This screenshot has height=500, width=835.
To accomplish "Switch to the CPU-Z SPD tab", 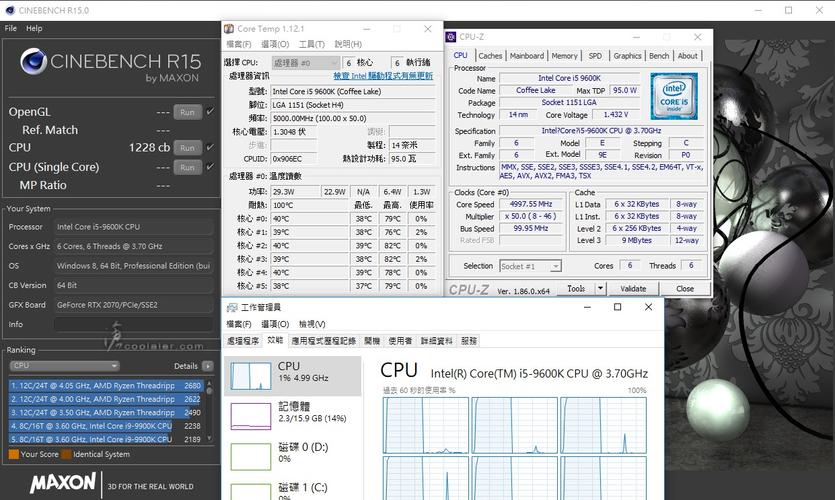I will 595,56.
